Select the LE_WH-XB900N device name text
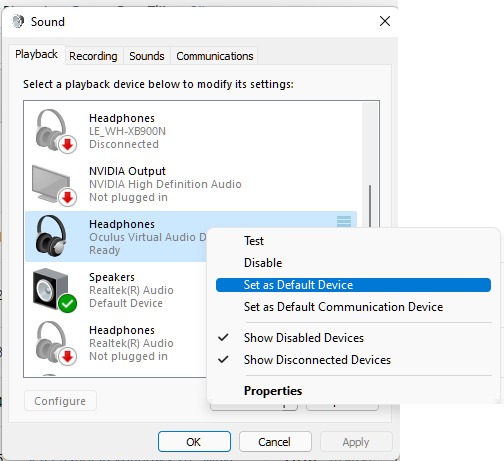The width and height of the screenshot is (504, 461). (127, 131)
